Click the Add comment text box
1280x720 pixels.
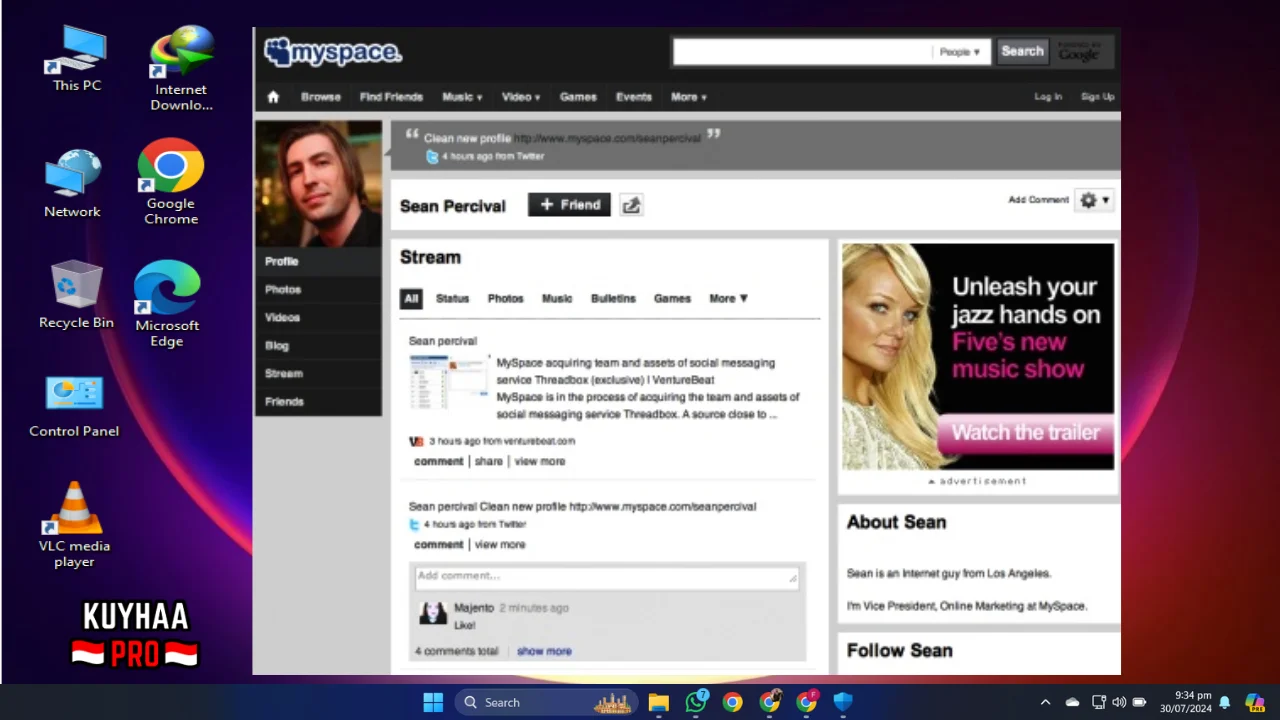pos(605,577)
